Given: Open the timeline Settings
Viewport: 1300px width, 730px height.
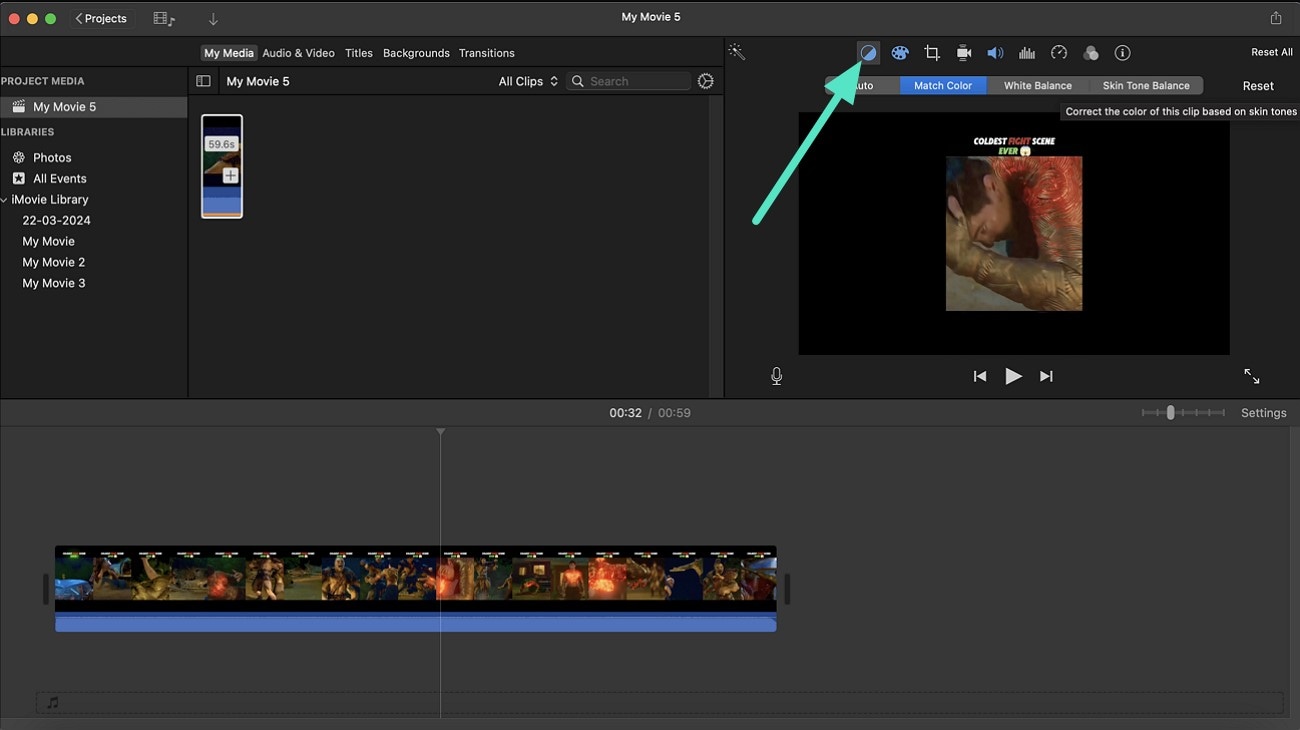Looking at the screenshot, I should click(1264, 413).
